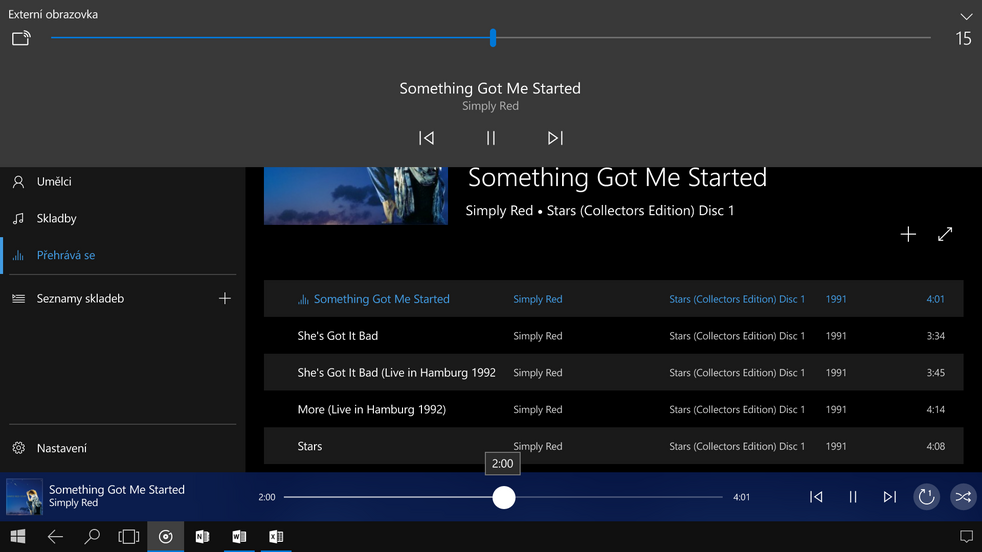Open the Action Center notifications icon

[966, 536]
